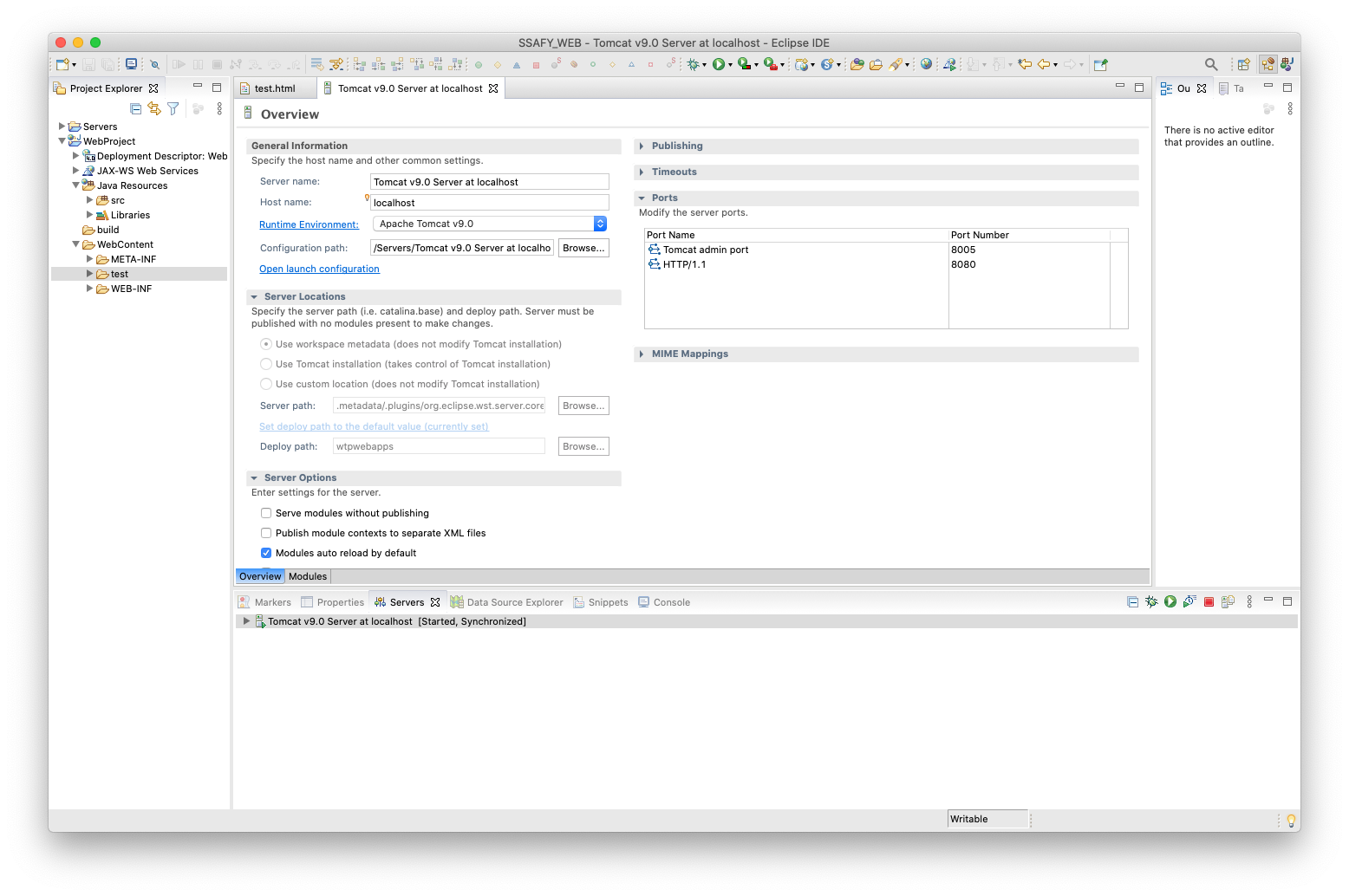Expand the META-INF folder arrow
This screenshot has width=1349, height=896.
click(x=89, y=259)
